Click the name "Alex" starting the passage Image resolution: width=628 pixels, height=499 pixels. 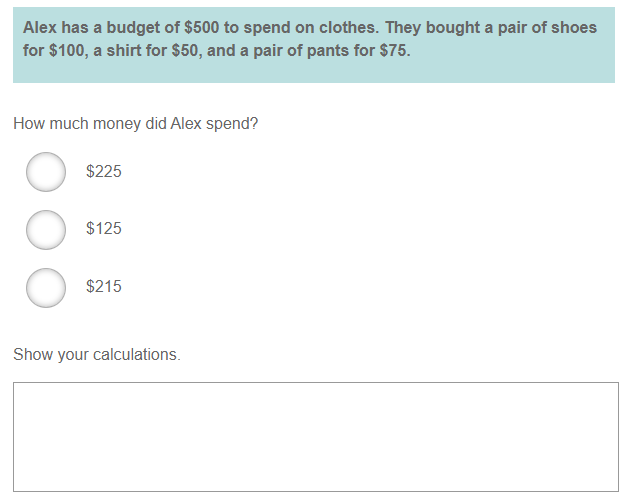tap(40, 28)
